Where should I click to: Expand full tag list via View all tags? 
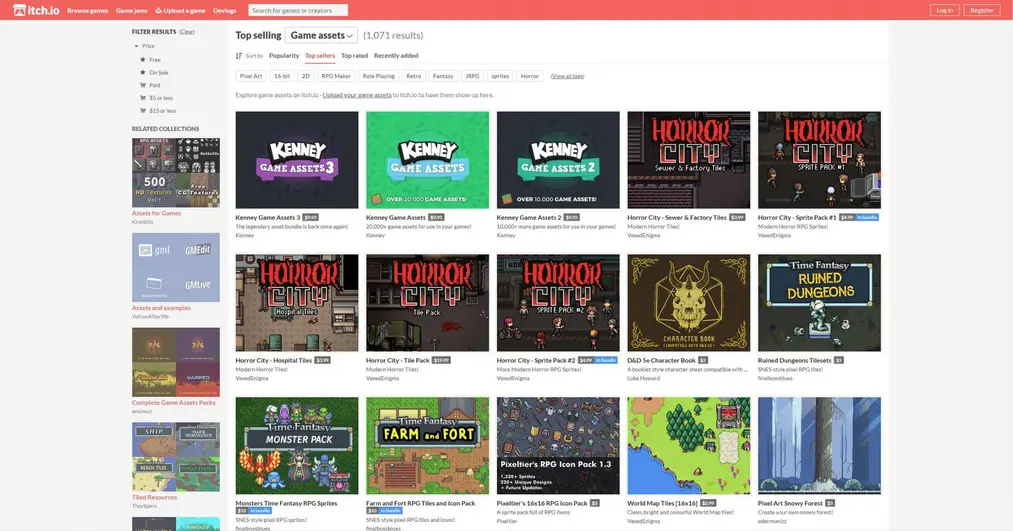coord(567,76)
